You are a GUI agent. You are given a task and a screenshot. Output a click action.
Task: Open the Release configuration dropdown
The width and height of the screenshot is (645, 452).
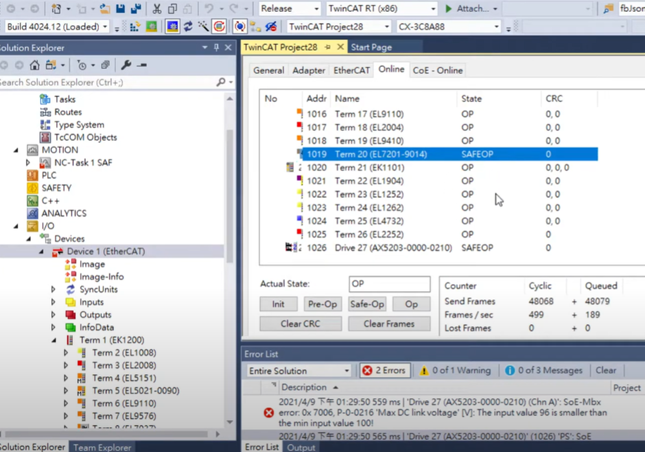289,9
